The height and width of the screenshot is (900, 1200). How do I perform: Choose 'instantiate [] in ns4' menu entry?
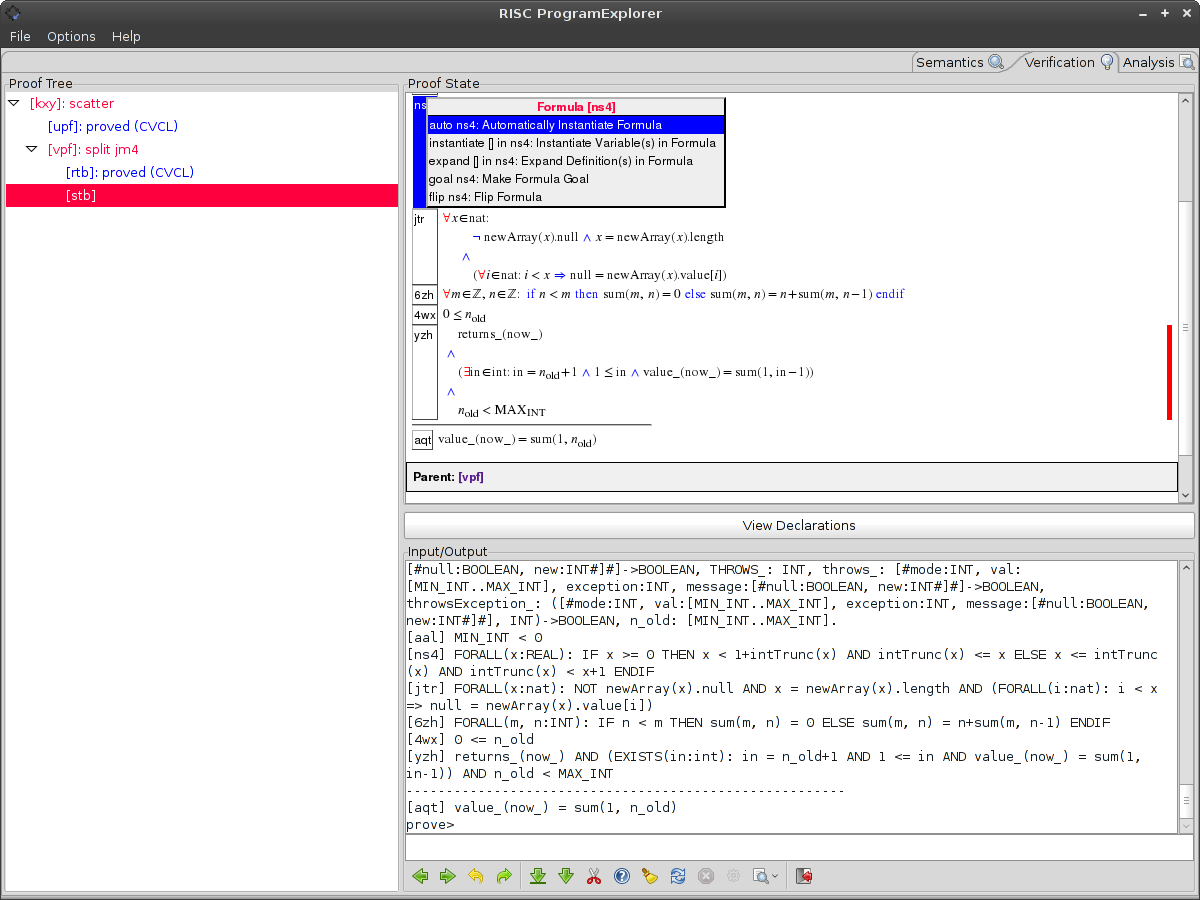576,143
